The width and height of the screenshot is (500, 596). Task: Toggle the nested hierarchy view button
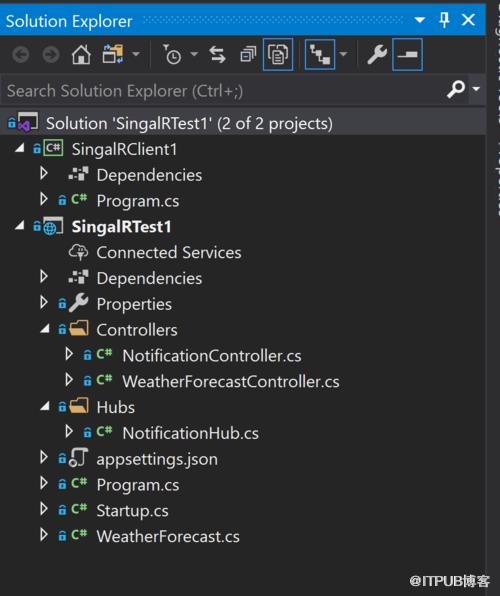pyautogui.click(x=320, y=54)
